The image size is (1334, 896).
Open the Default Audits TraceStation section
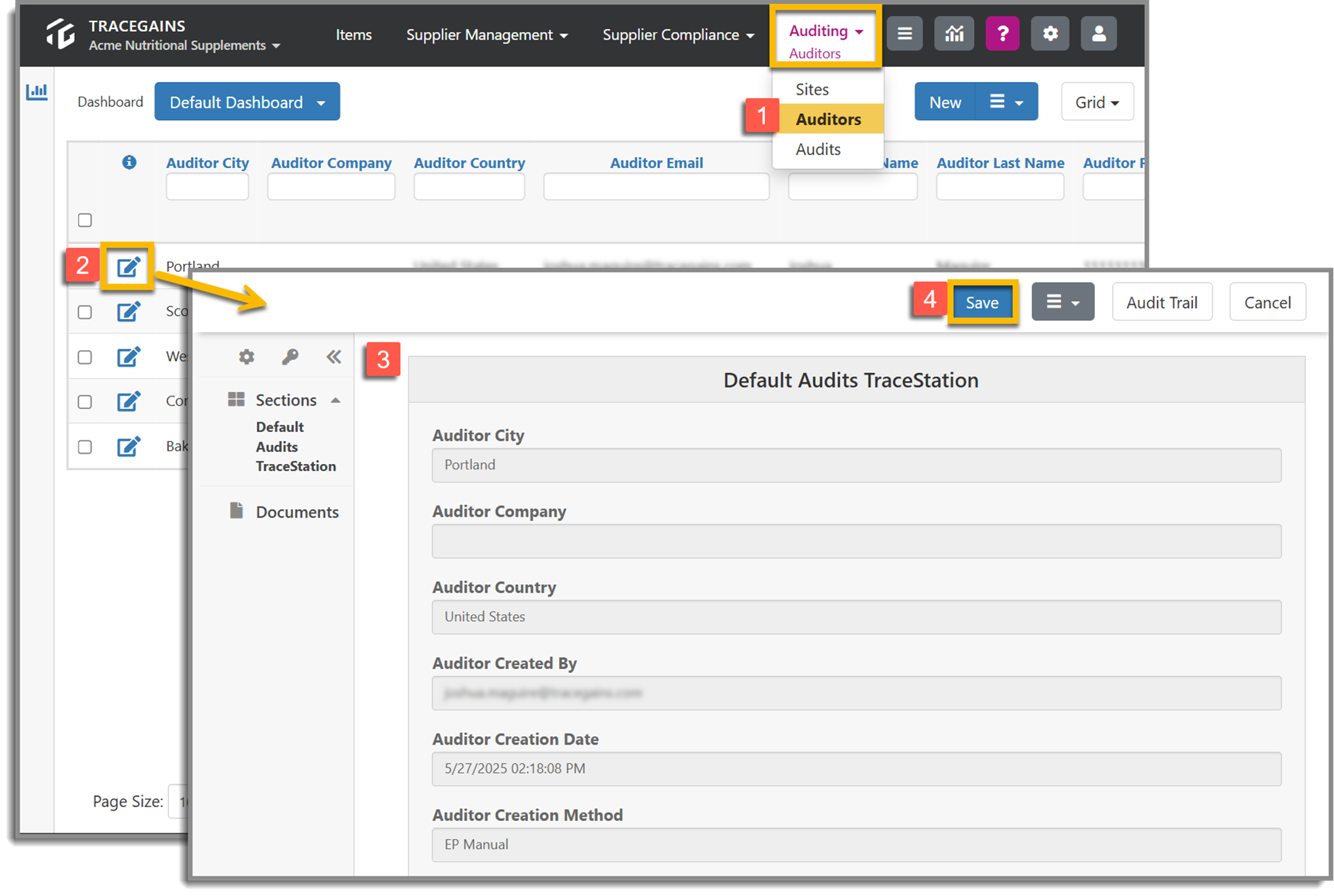click(295, 447)
